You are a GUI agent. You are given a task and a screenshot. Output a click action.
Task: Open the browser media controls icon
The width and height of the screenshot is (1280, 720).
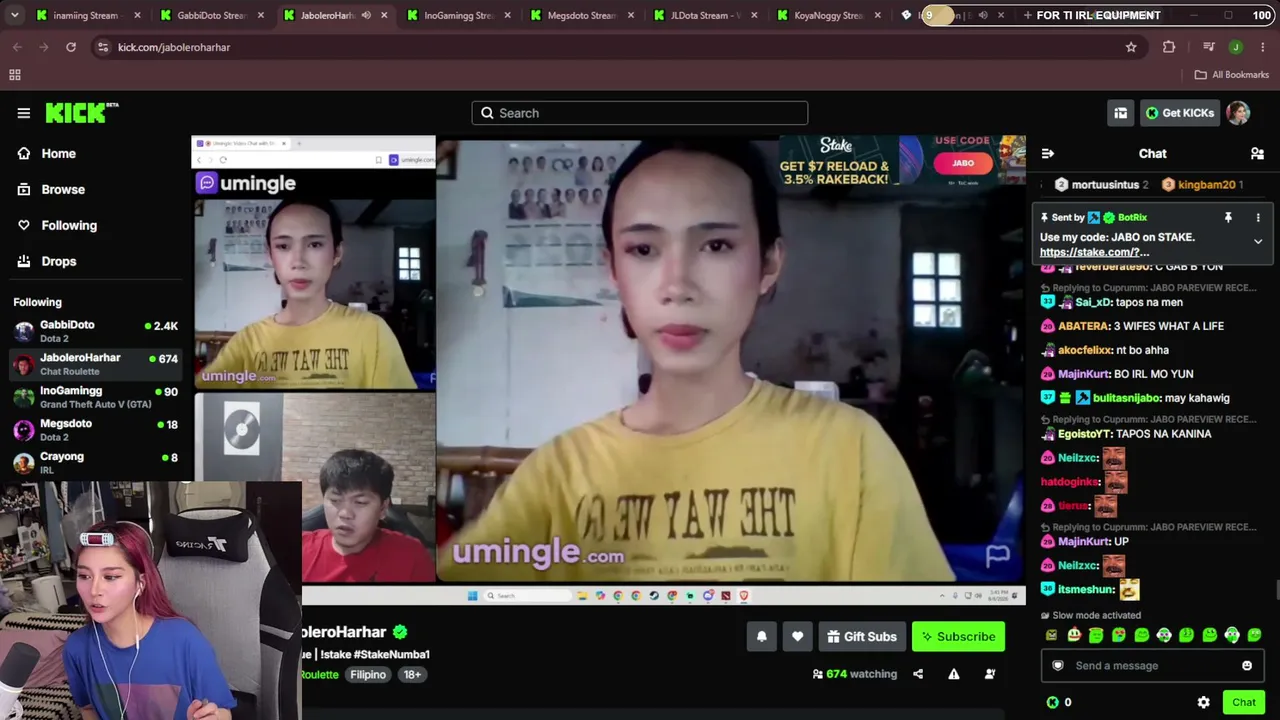click(x=1208, y=47)
